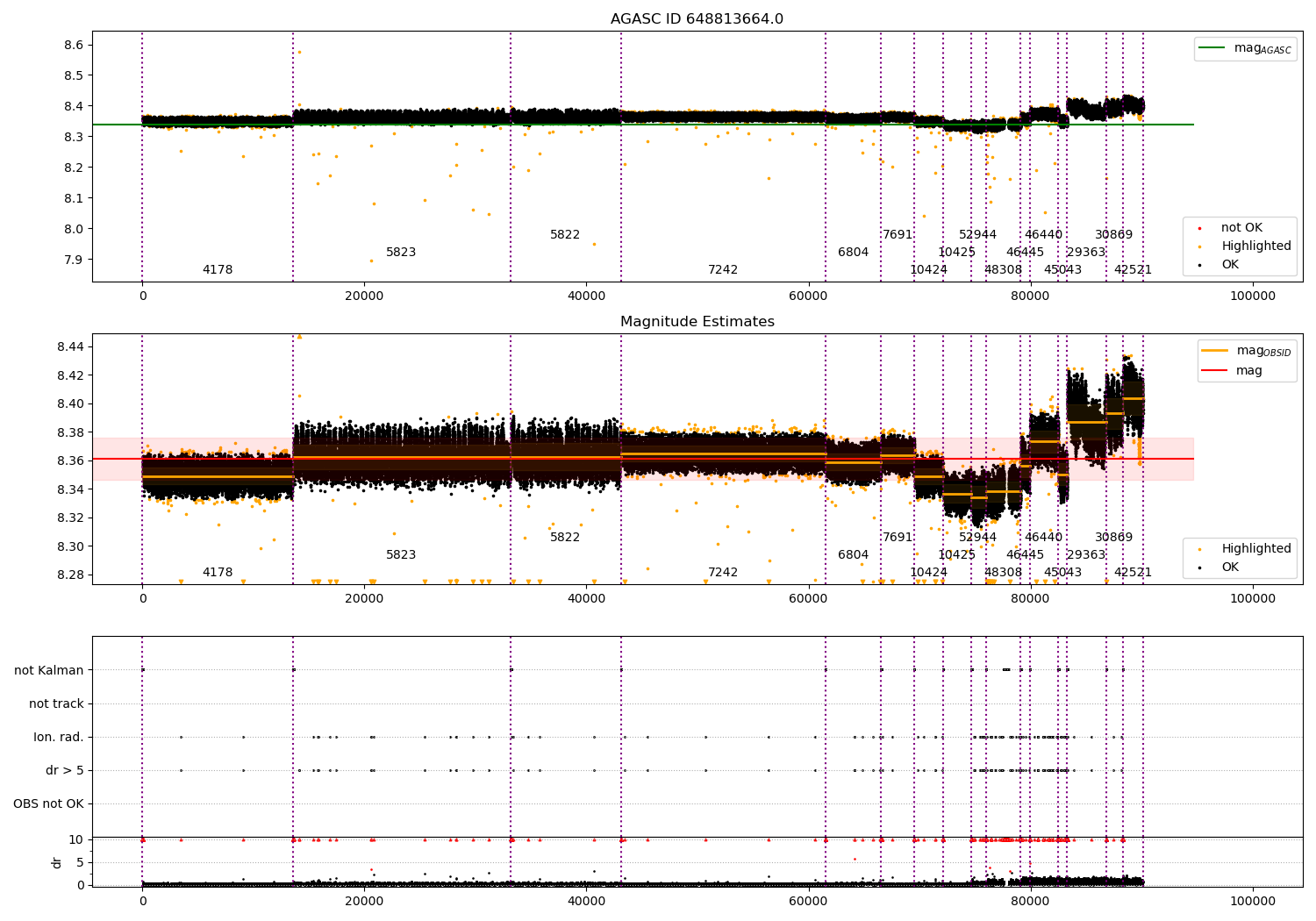Viewport: 1316px width, 921px height.
Task: Click the 'Magnitude Estimates' plot title
Action: tap(697, 322)
